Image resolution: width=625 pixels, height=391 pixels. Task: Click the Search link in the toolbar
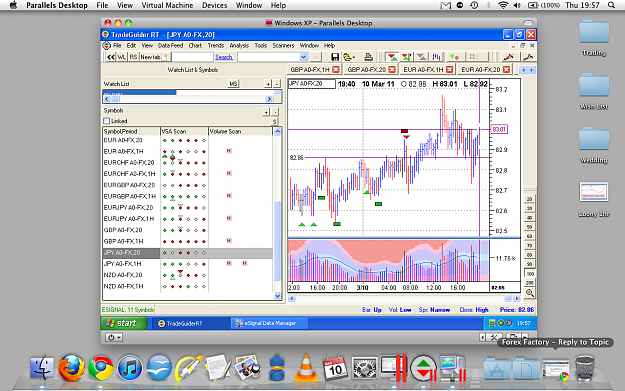pyautogui.click(x=224, y=57)
